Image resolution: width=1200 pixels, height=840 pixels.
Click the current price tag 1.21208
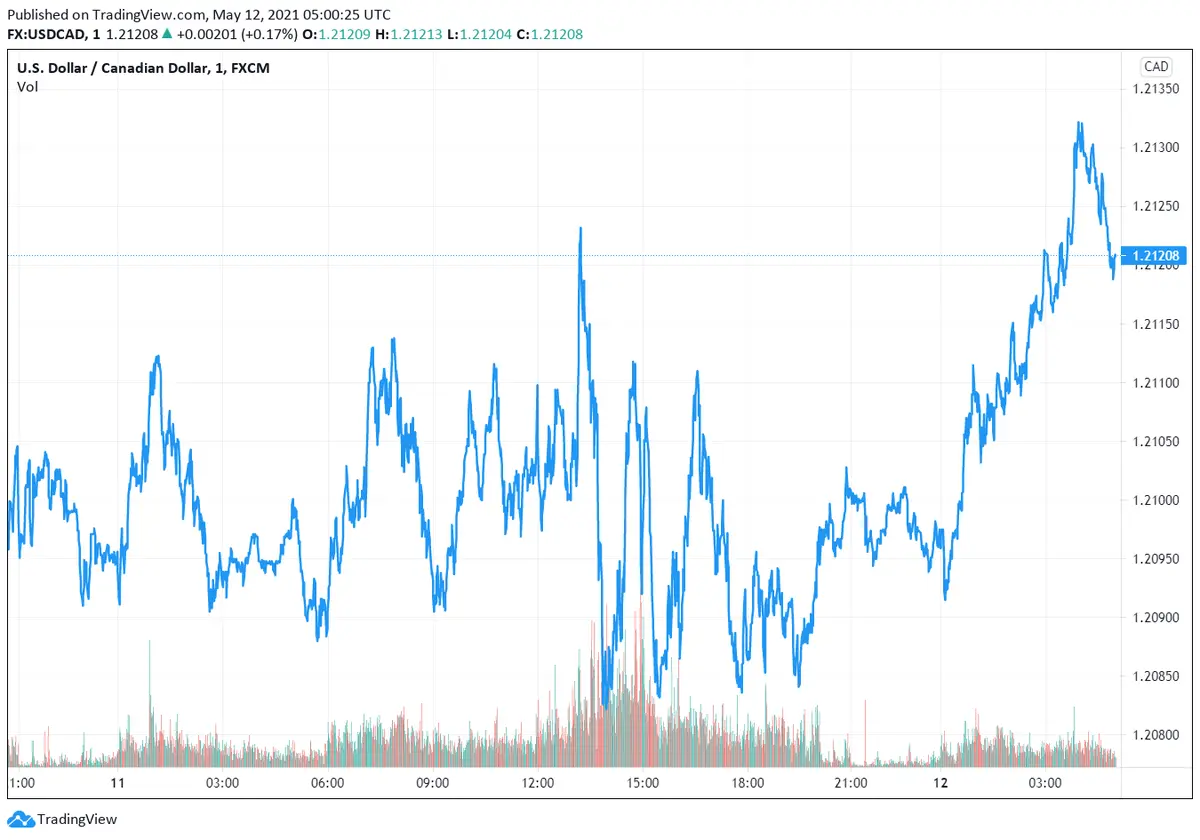(x=1157, y=256)
